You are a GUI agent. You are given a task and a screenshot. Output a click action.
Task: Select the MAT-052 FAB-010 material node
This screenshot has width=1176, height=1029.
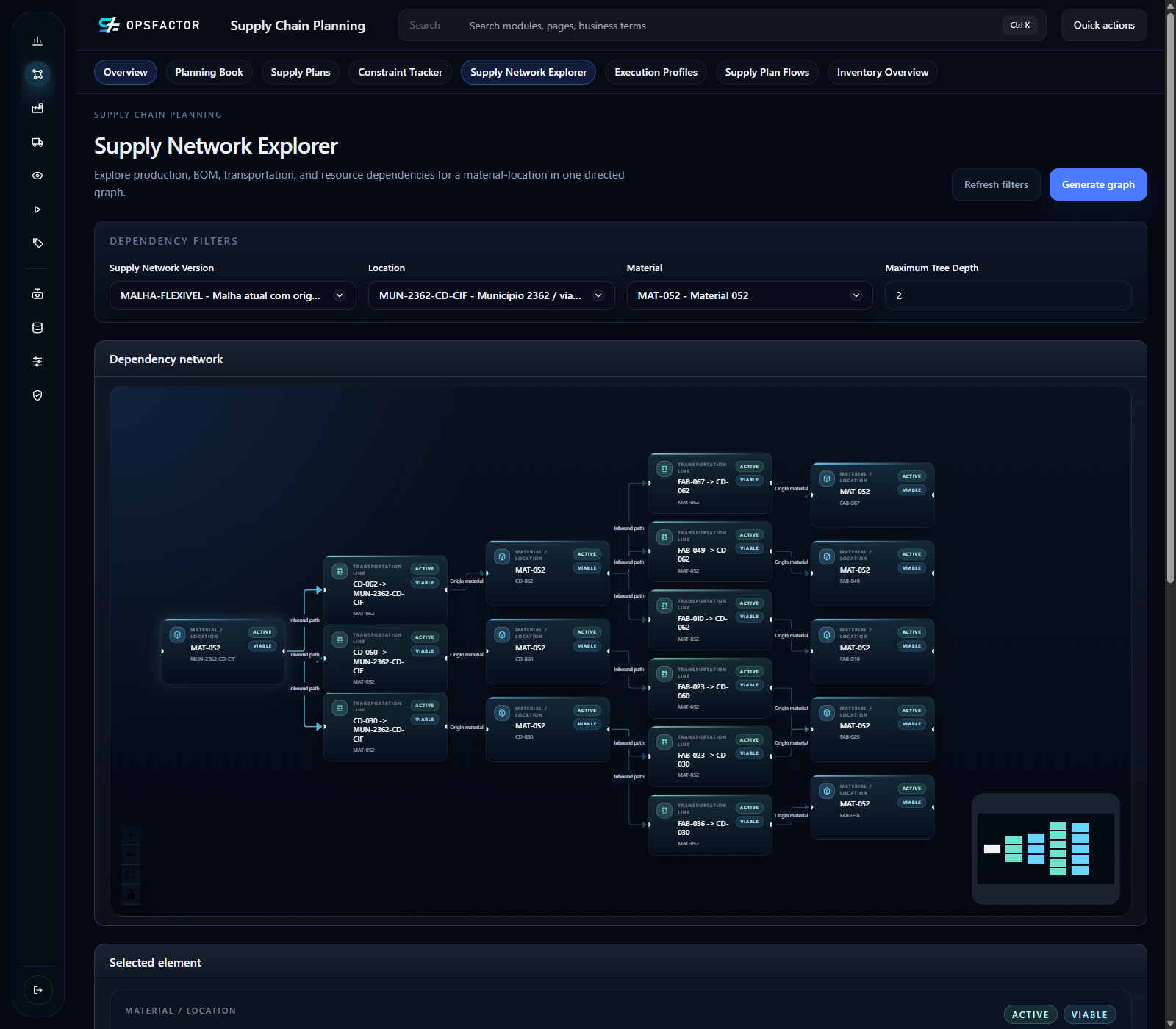click(x=872, y=651)
